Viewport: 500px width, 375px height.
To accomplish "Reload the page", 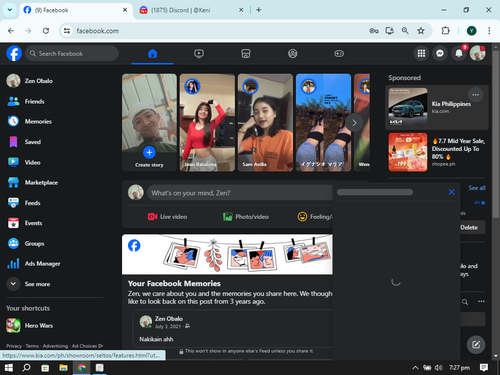I will [46, 31].
